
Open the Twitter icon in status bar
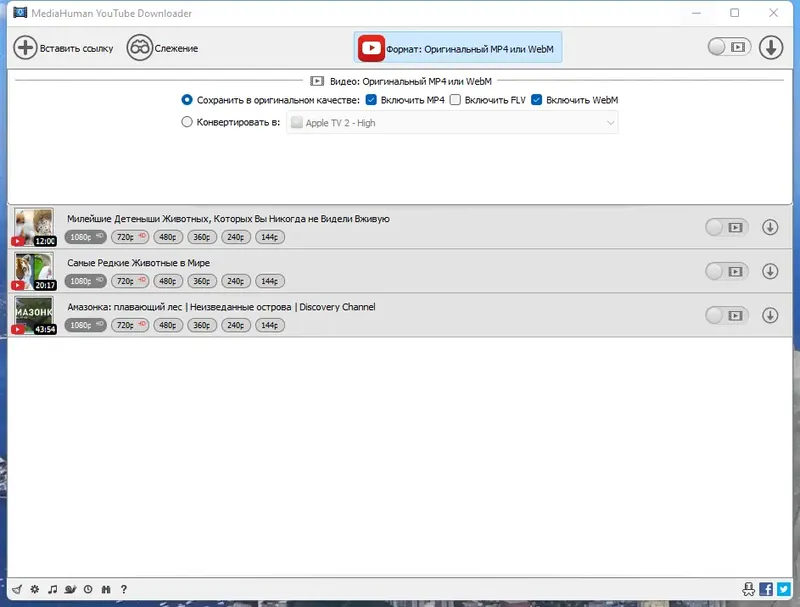784,589
